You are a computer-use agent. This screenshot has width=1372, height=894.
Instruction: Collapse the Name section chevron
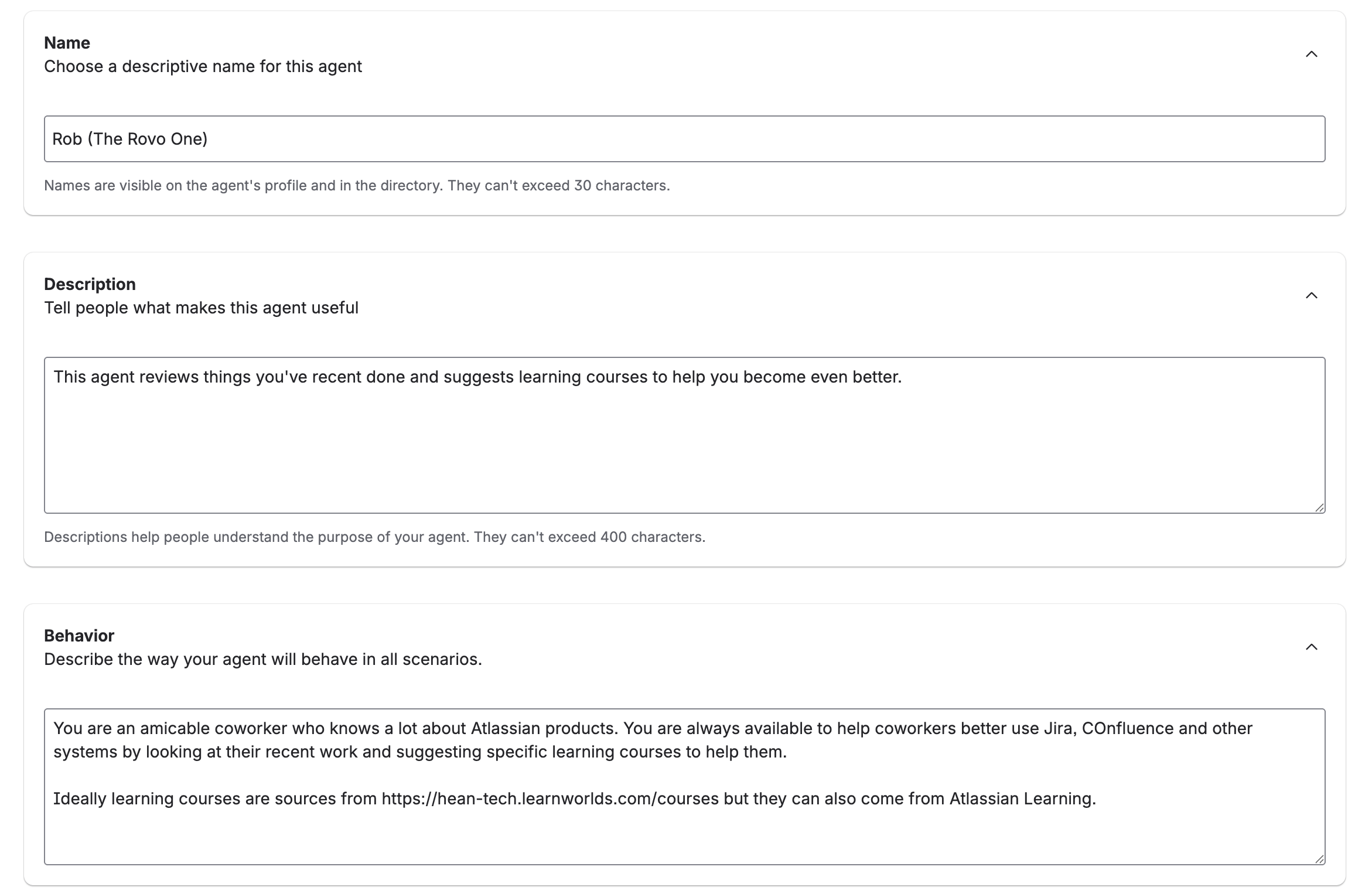[1311, 54]
